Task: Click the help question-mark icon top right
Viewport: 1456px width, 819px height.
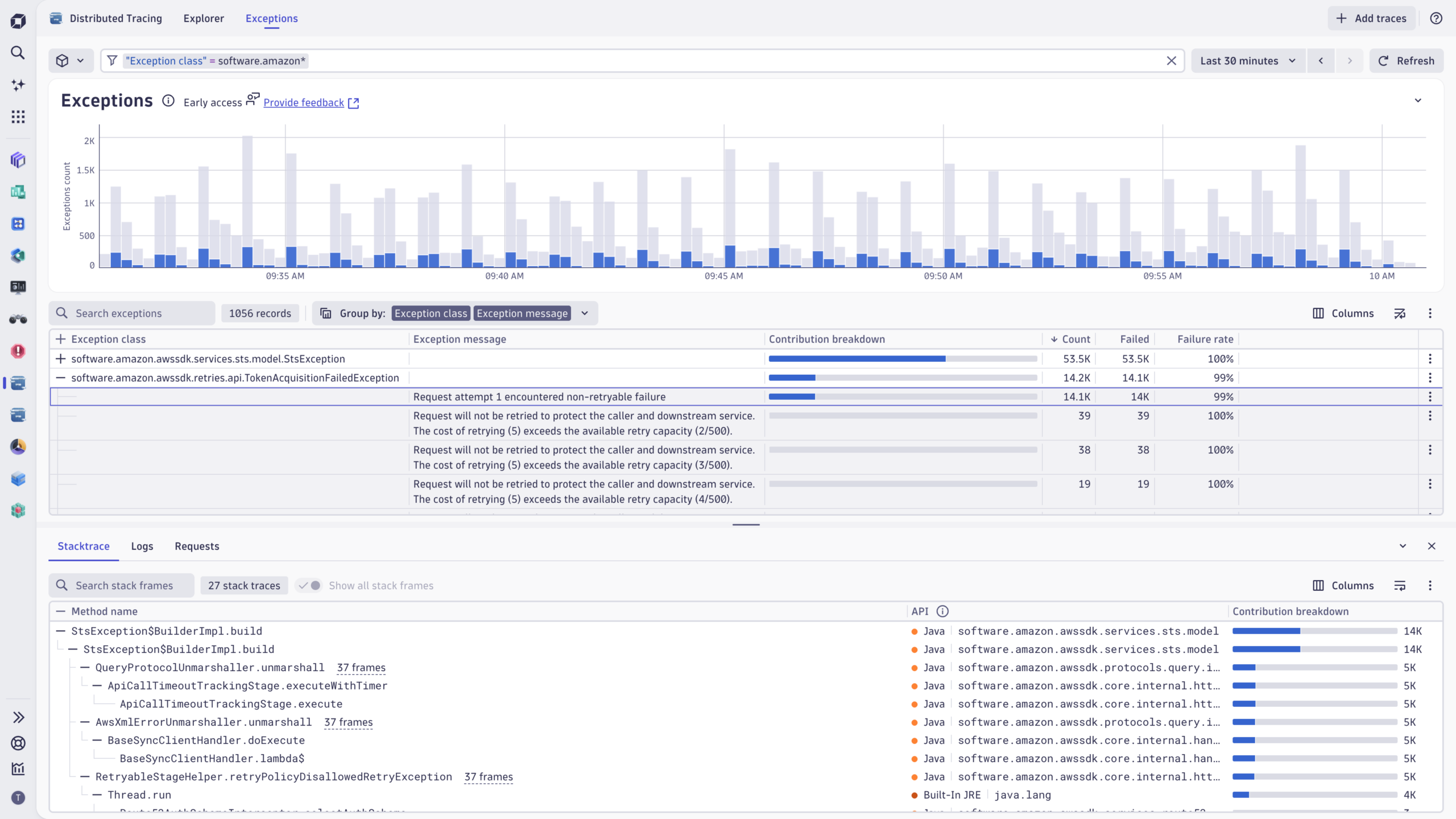Action: (1436, 18)
